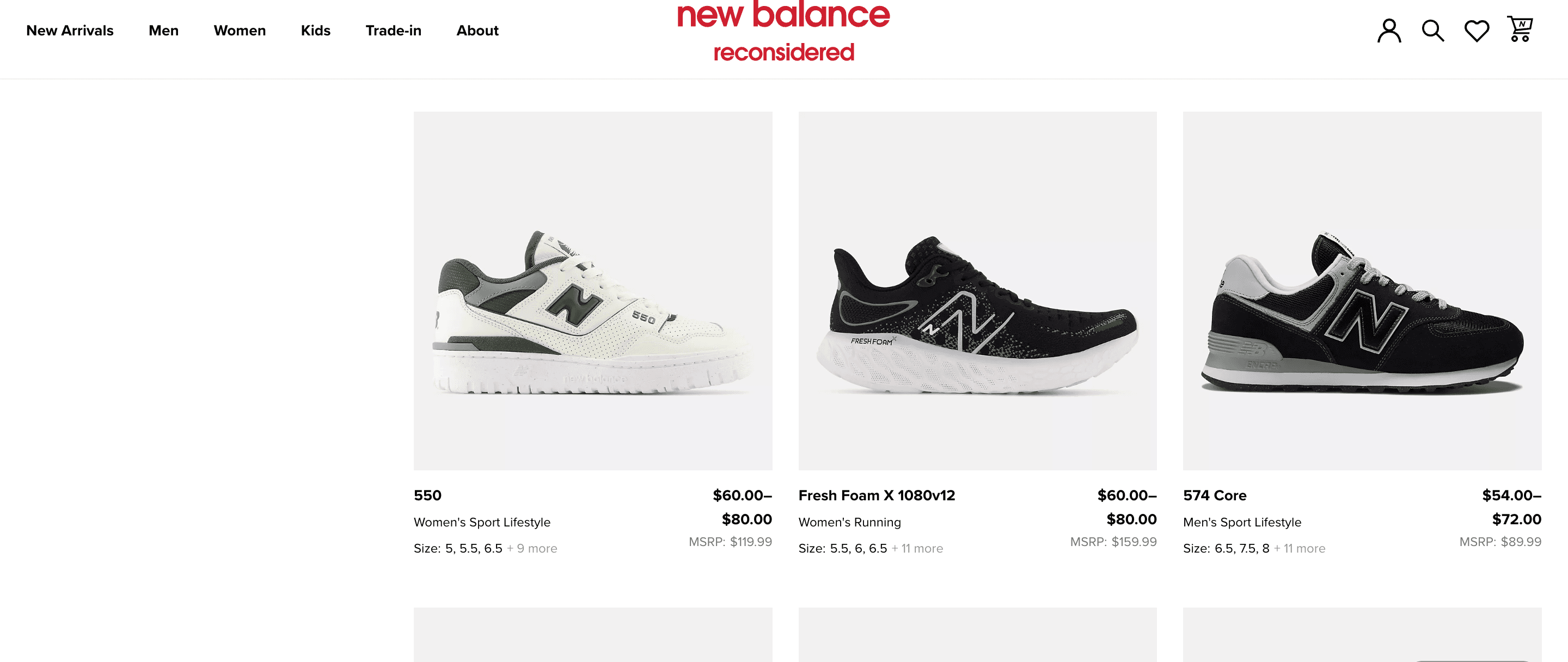Open the About menu item

coord(477,30)
